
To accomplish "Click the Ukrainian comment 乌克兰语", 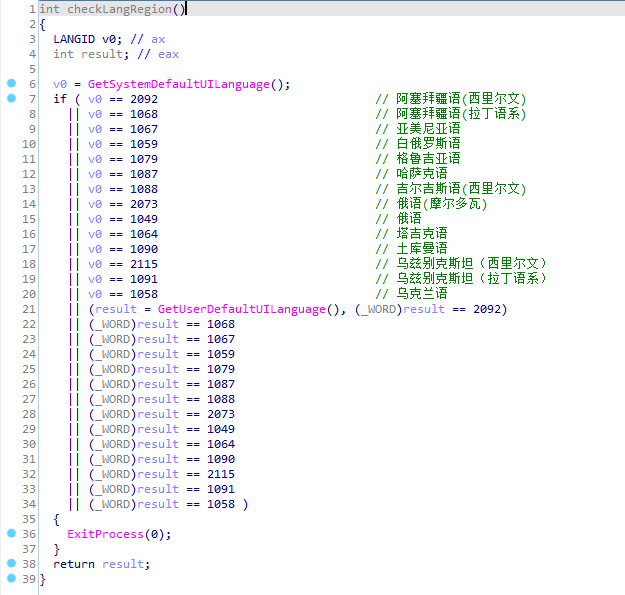I will tap(422, 293).
